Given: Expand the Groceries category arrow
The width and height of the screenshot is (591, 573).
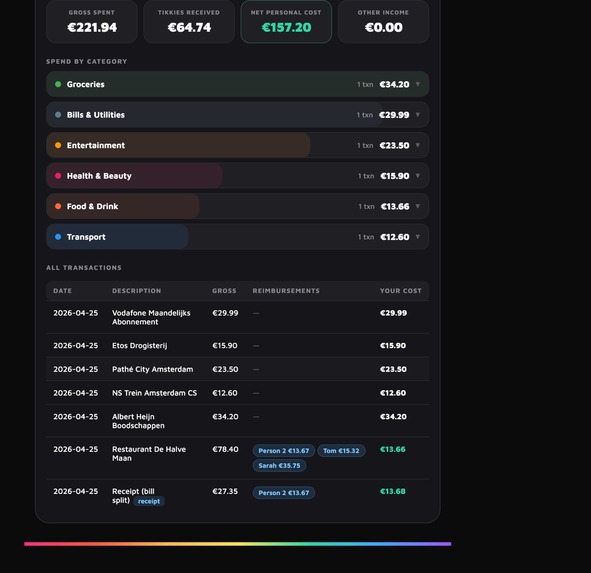Looking at the screenshot, I should 418,84.
